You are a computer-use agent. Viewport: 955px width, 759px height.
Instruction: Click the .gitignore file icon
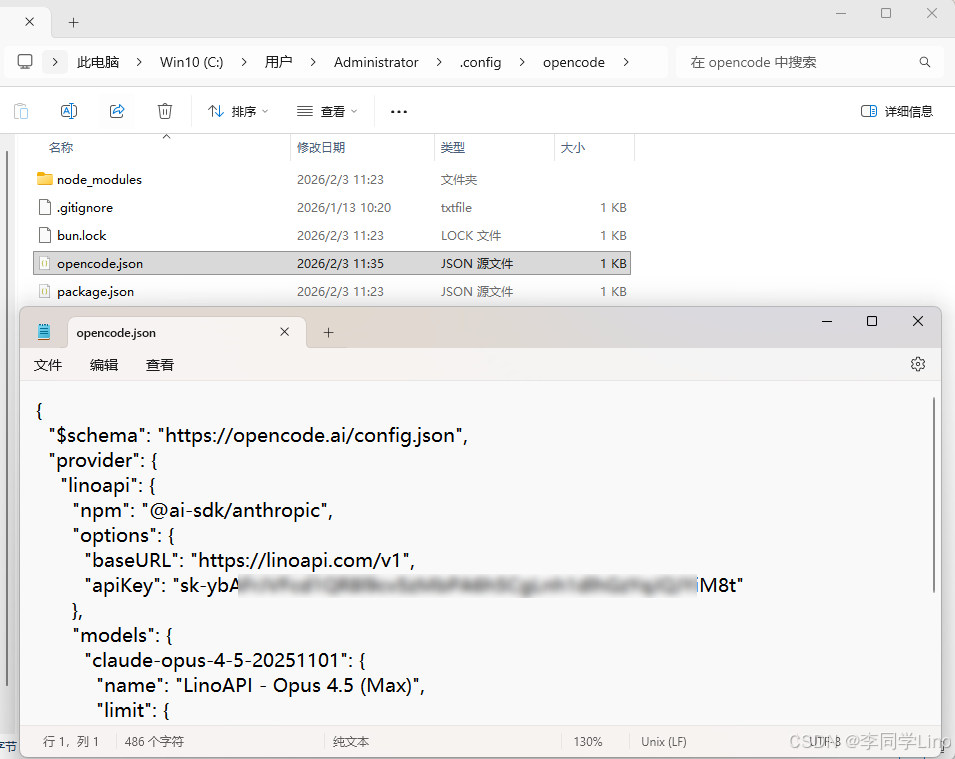pos(44,207)
